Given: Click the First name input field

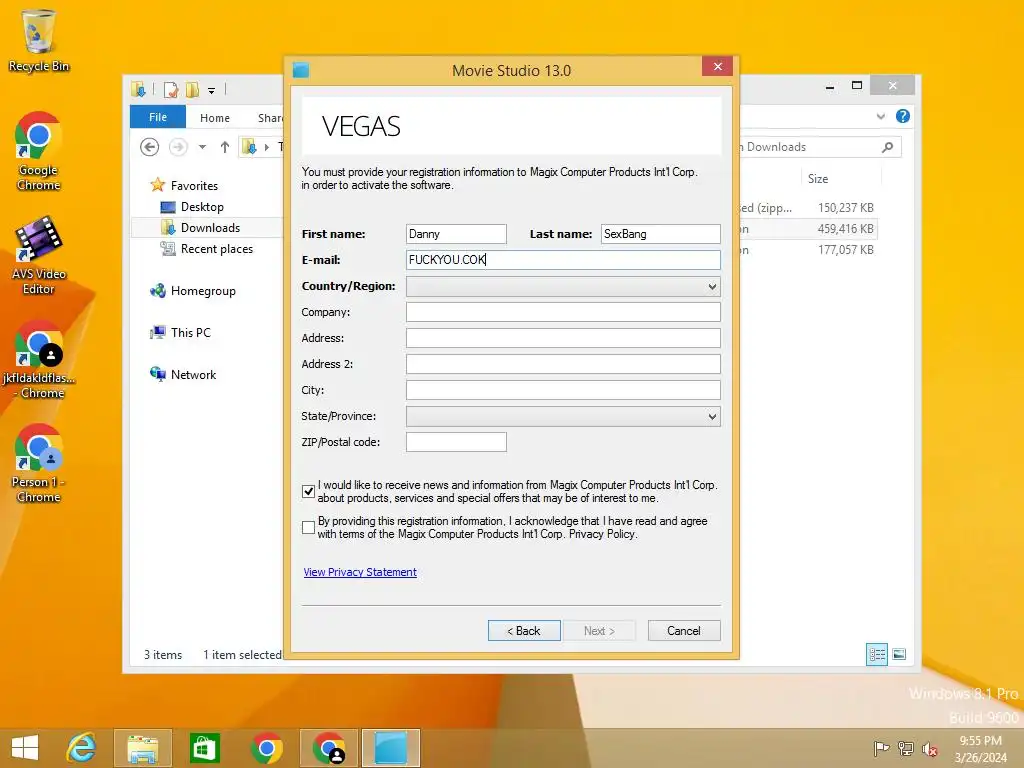Looking at the screenshot, I should [x=456, y=234].
